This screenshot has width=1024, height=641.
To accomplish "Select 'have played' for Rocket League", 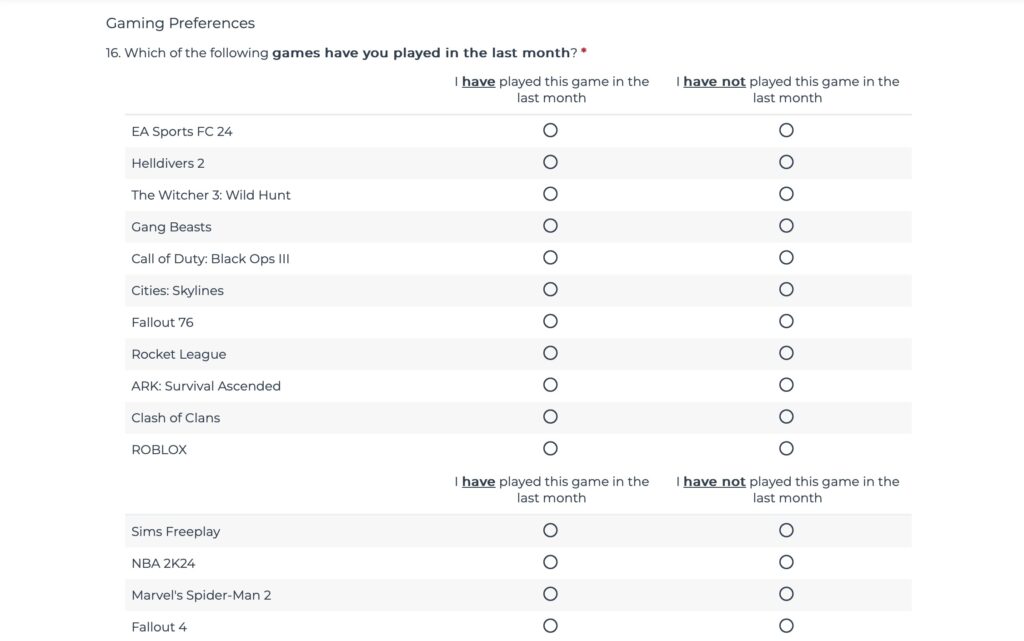I will [x=550, y=353].
